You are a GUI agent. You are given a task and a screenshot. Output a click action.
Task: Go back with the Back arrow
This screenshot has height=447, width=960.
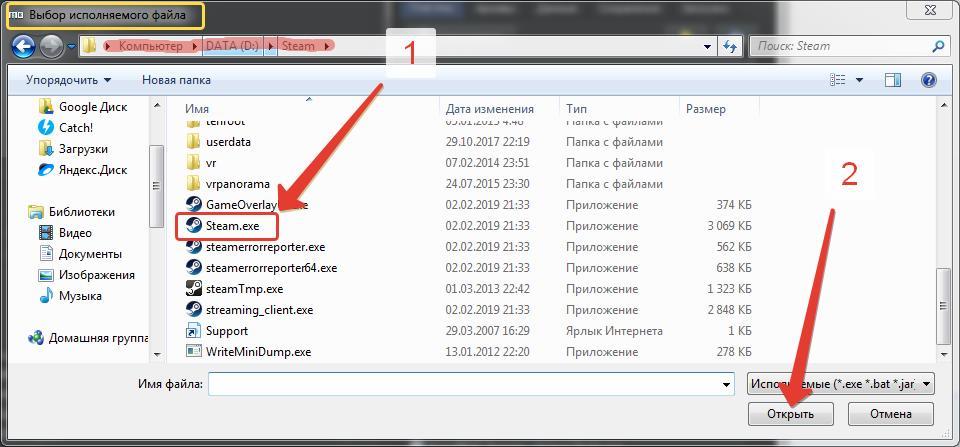click(24, 46)
